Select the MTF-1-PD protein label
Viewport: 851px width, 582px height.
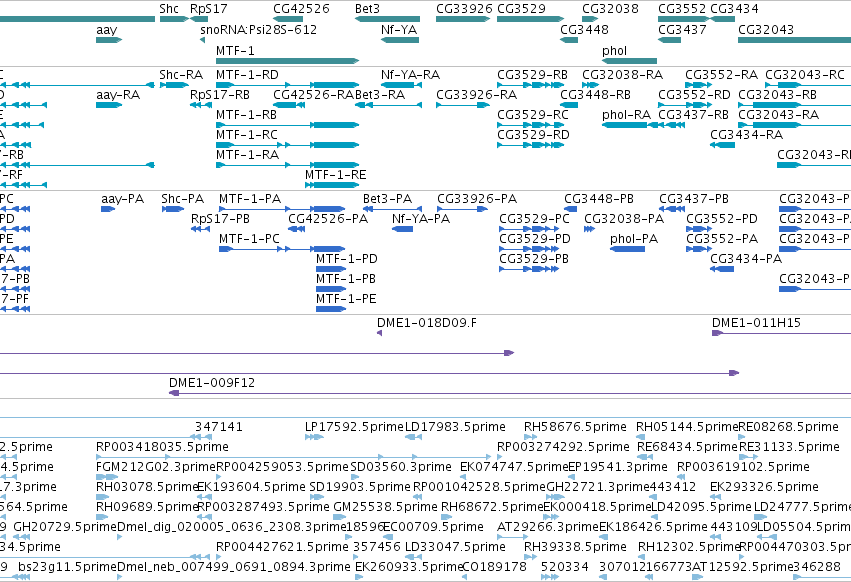pos(346,258)
